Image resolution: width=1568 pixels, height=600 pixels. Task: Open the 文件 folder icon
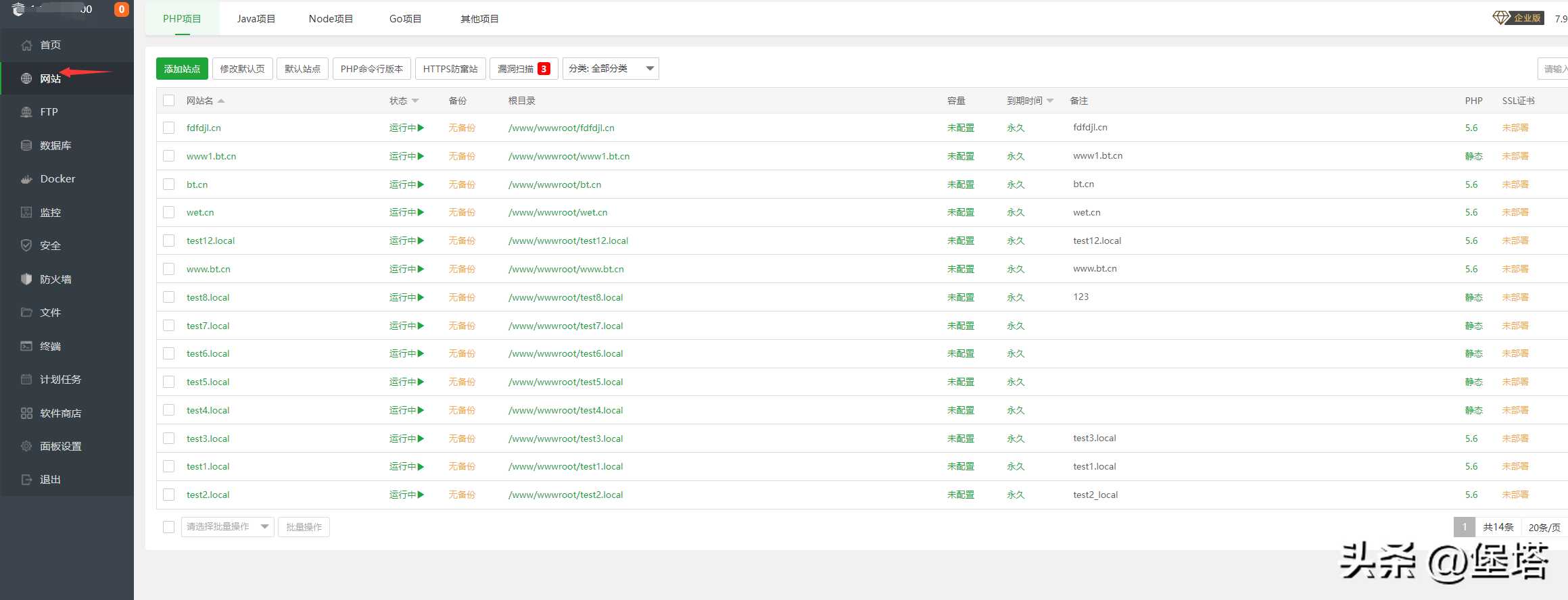coord(26,312)
